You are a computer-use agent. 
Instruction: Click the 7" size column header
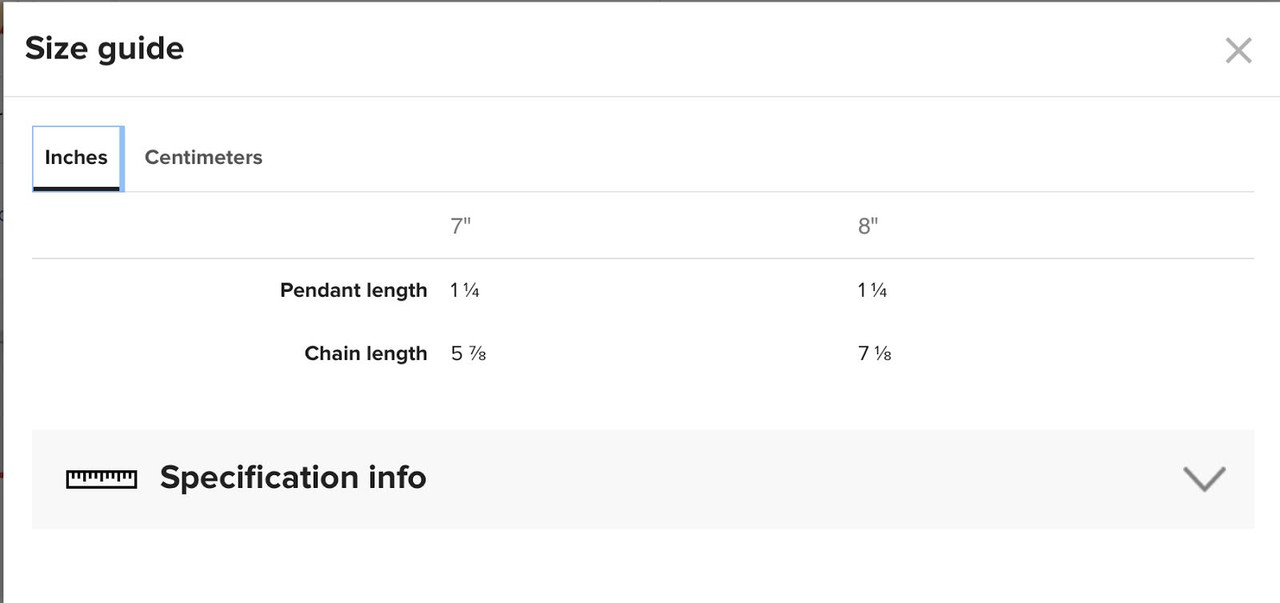[460, 226]
